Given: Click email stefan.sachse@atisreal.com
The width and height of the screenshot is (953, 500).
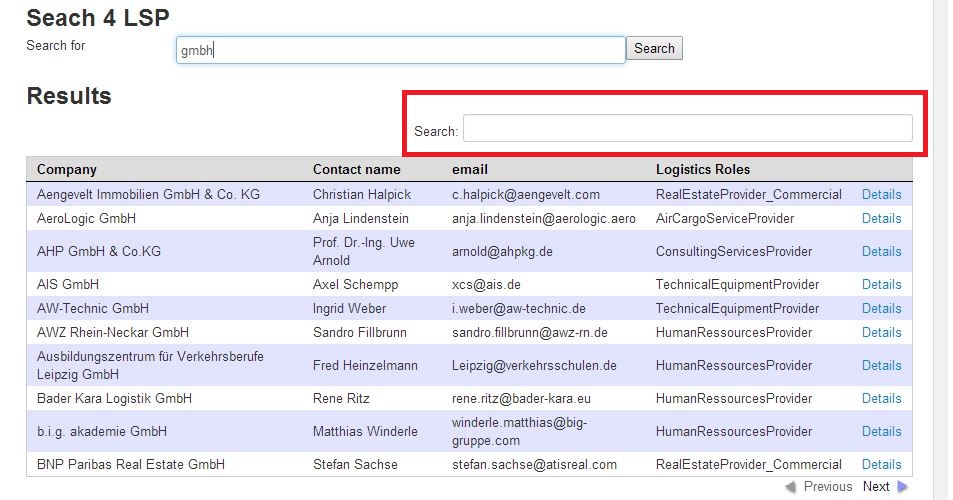Looking at the screenshot, I should coord(534,464).
